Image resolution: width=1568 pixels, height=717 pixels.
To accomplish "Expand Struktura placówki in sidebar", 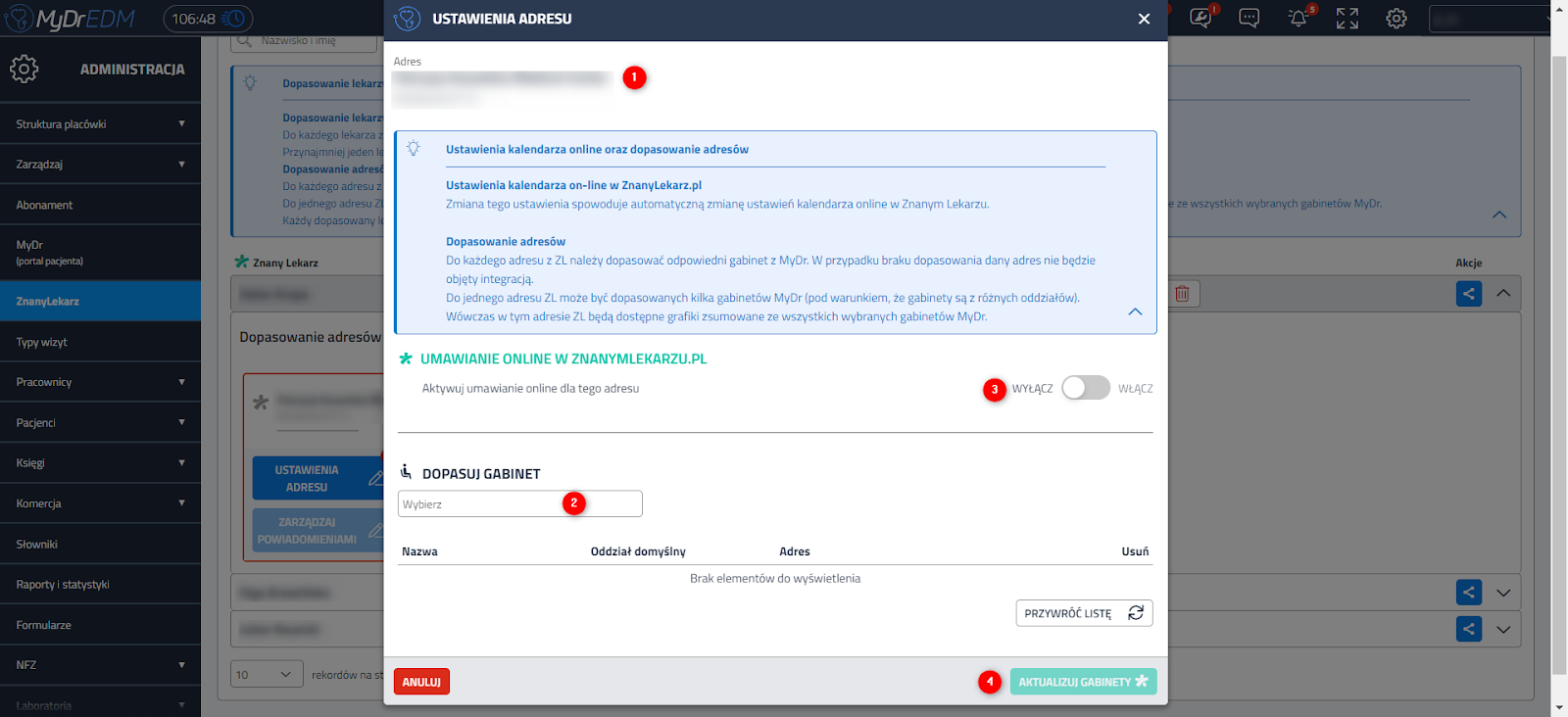I will 100,123.
